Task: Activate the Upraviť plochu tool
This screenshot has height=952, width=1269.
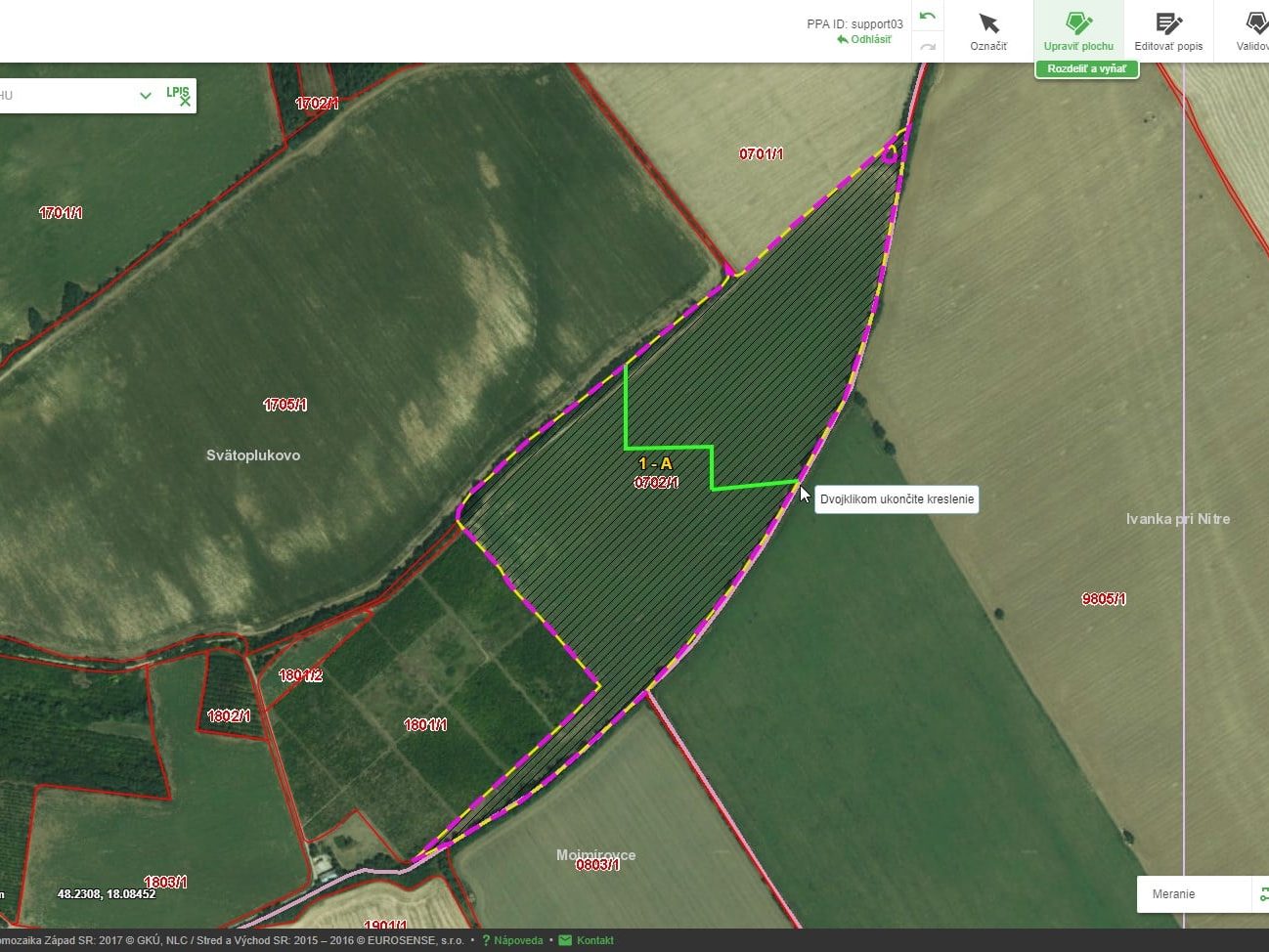Action: (x=1078, y=30)
